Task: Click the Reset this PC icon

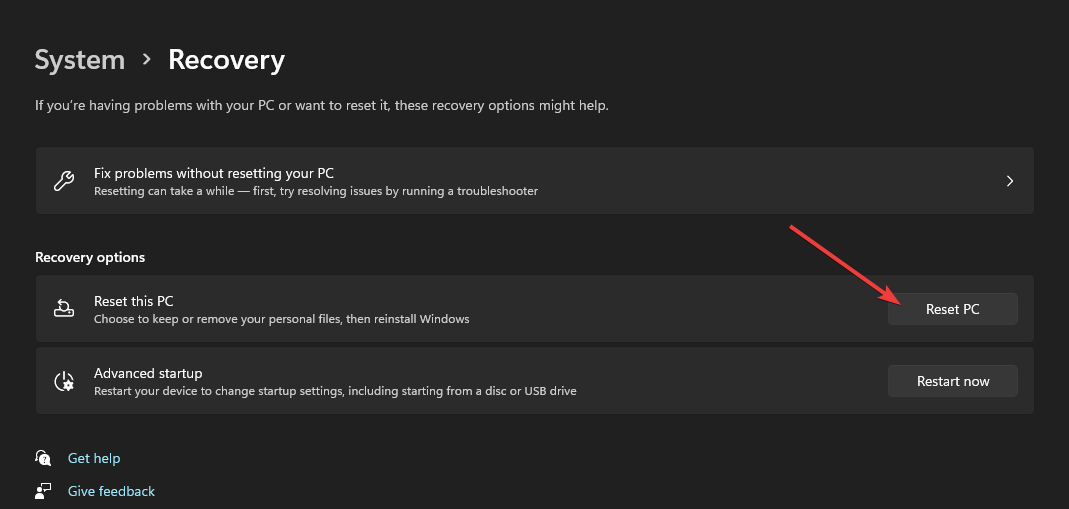Action: pyautogui.click(x=63, y=309)
